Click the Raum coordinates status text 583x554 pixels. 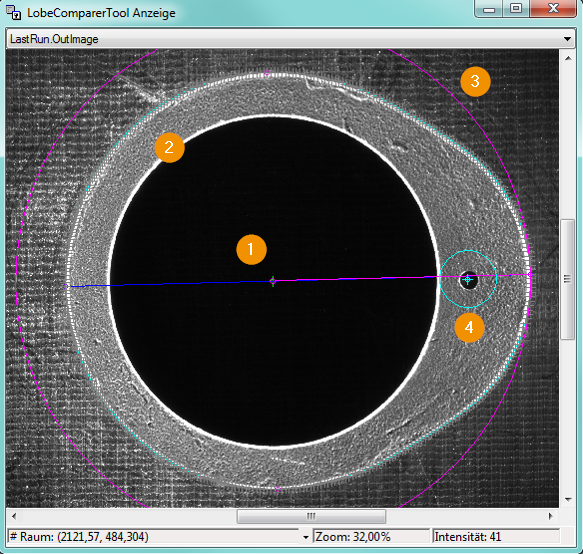[79, 537]
